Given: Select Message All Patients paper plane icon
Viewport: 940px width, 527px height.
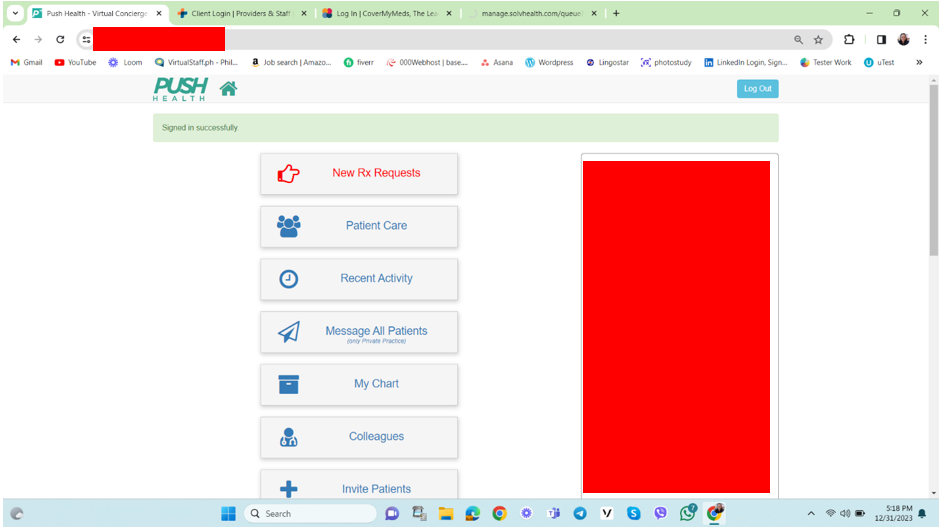Looking at the screenshot, I should pos(288,332).
